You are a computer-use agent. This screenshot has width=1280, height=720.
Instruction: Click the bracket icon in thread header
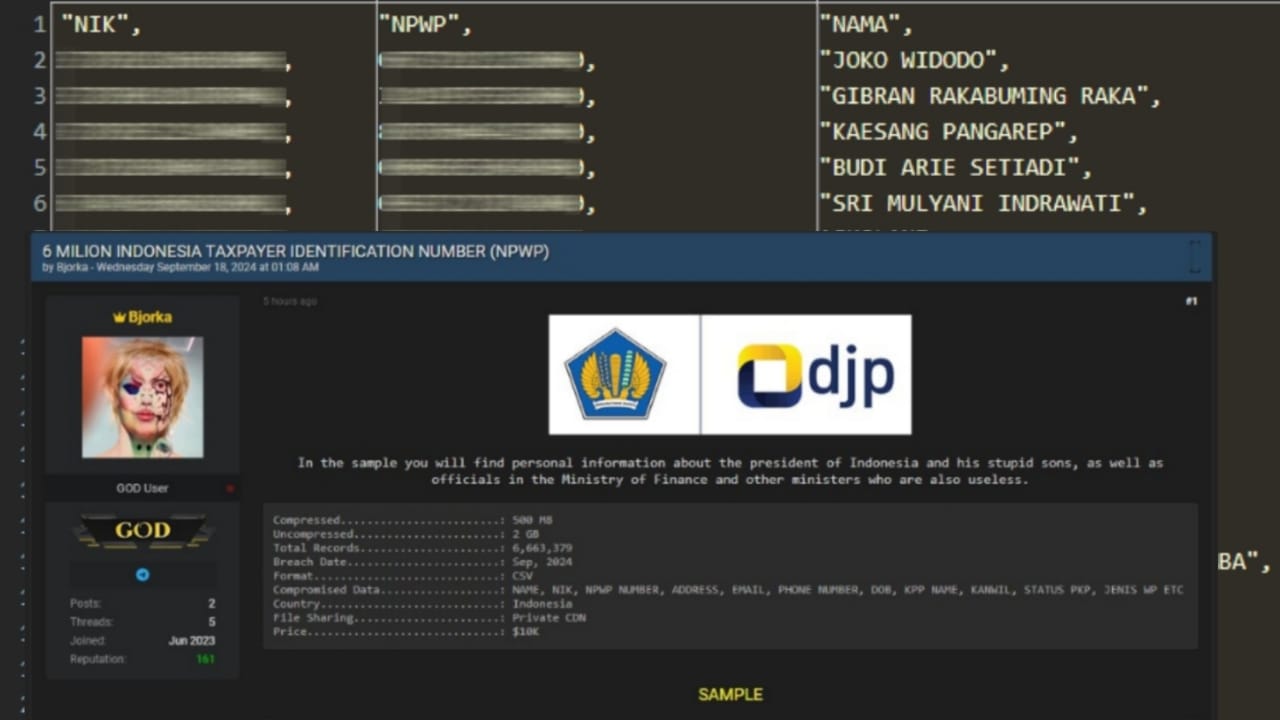[1194, 256]
